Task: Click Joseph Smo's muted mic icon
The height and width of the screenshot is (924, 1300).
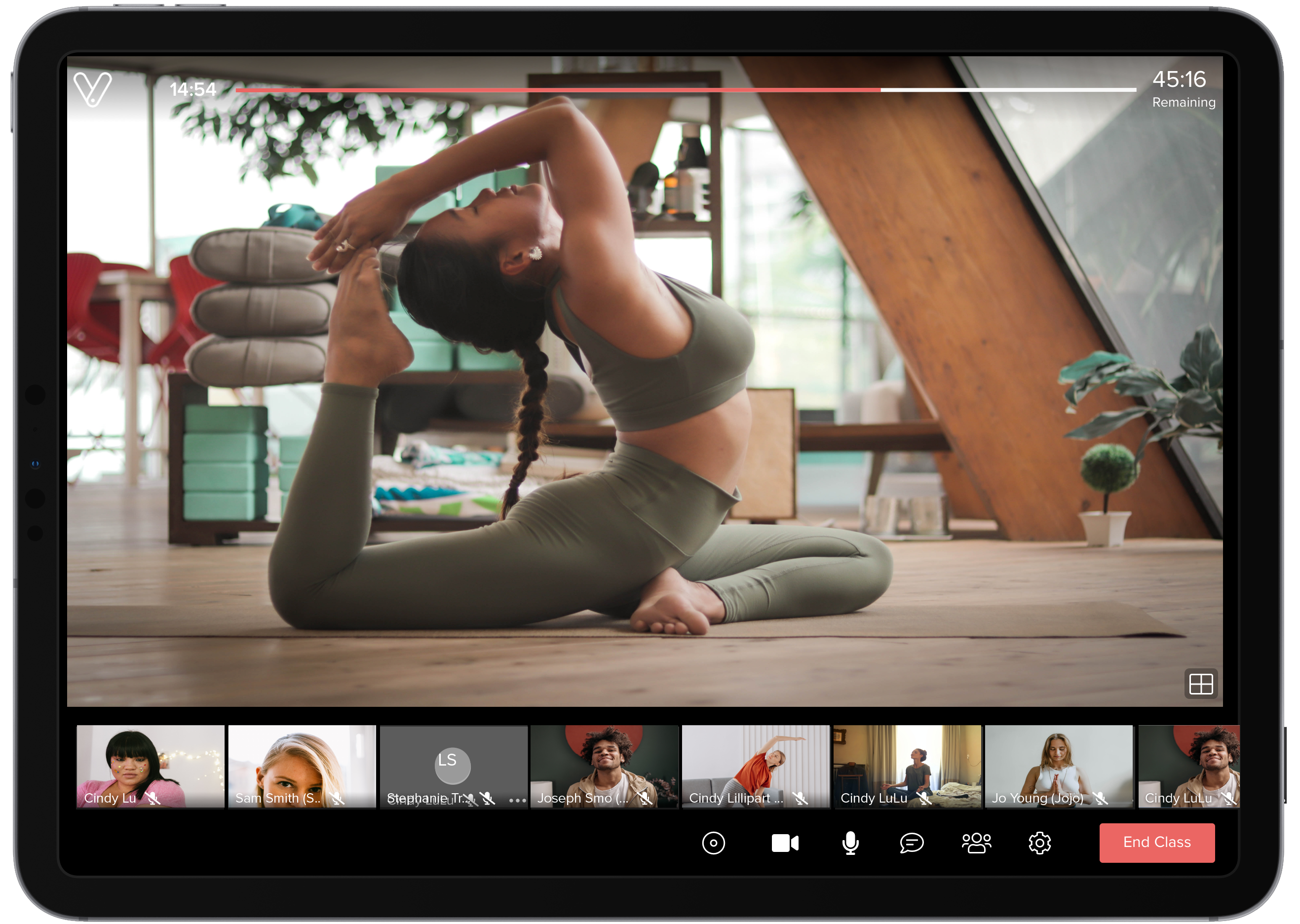Action: point(645,798)
